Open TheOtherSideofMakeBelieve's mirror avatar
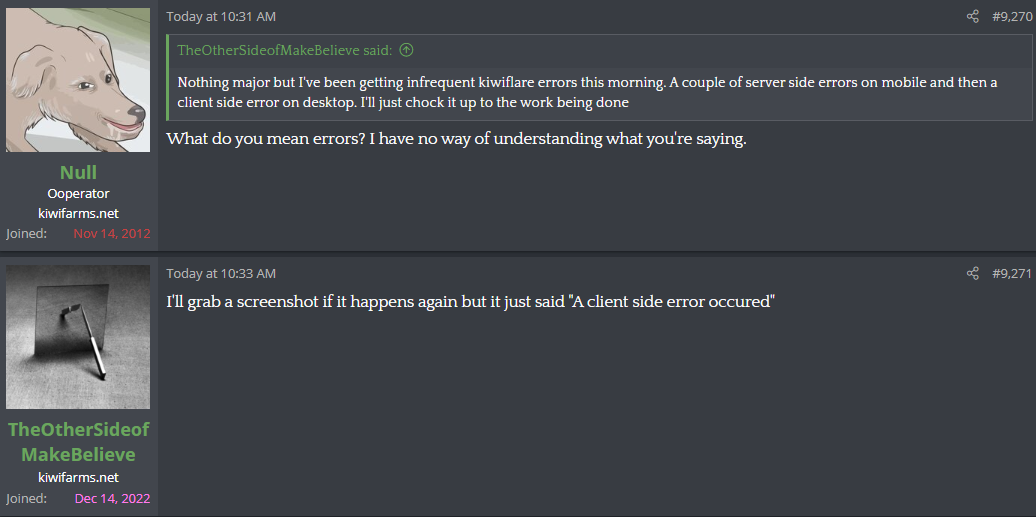This screenshot has height=517, width=1036. 78,337
